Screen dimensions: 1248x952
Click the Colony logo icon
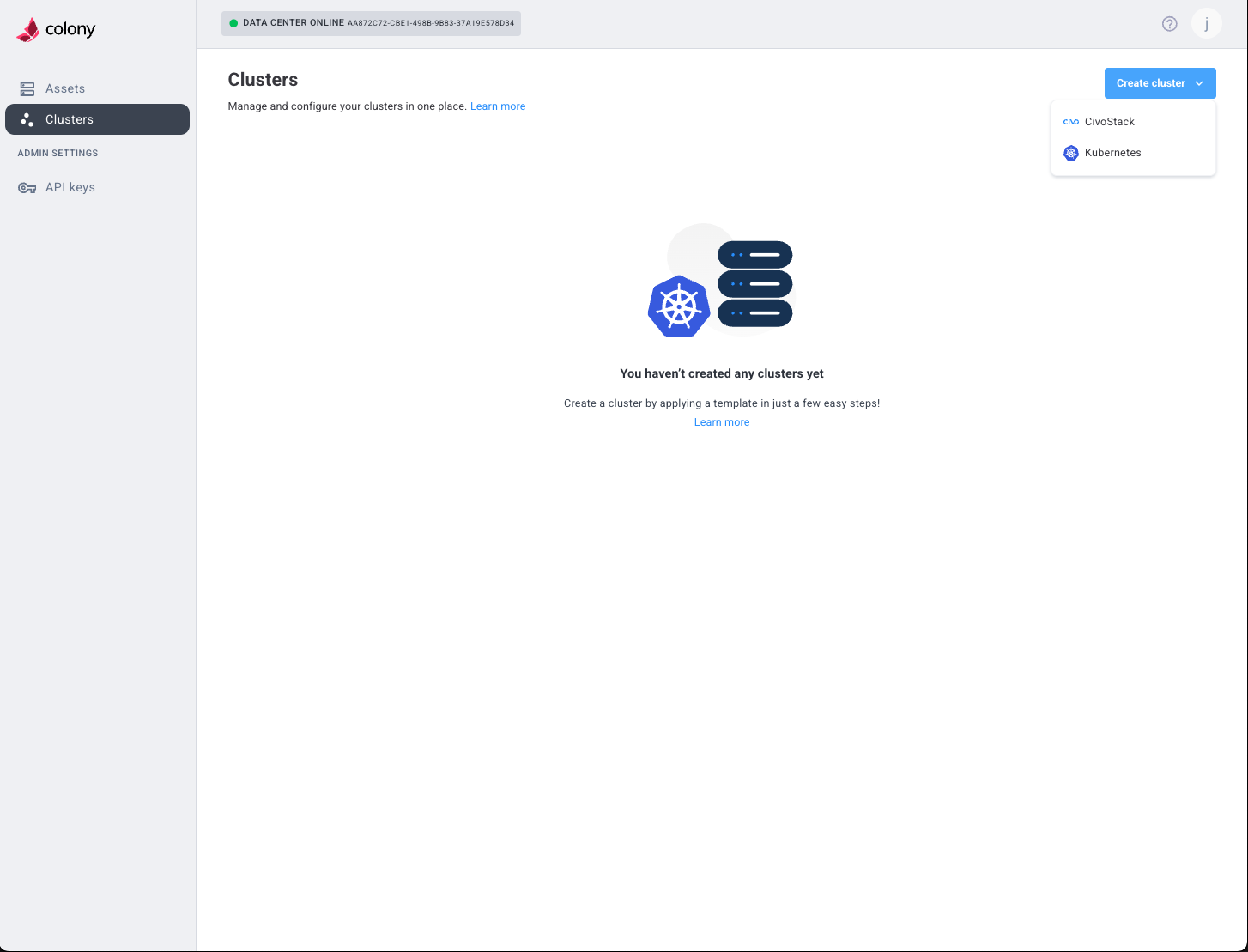pyautogui.click(x=28, y=30)
